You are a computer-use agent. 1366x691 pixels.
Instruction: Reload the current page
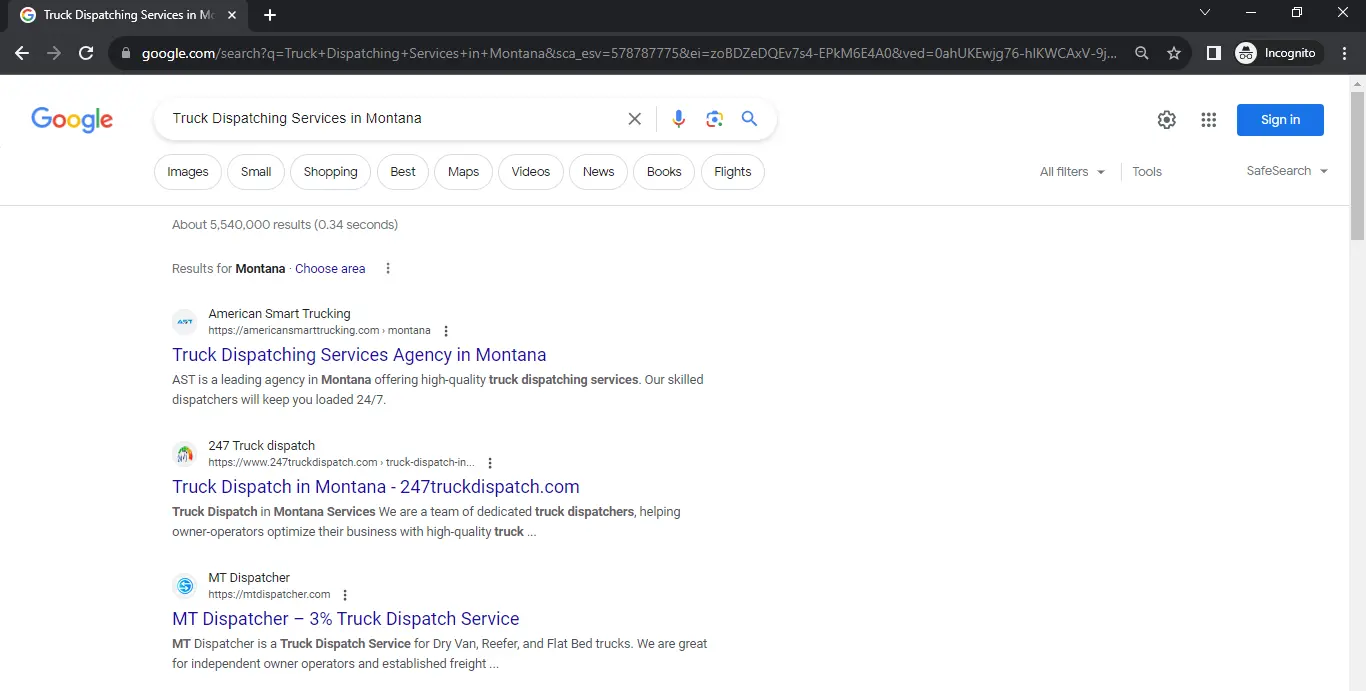tap(86, 53)
